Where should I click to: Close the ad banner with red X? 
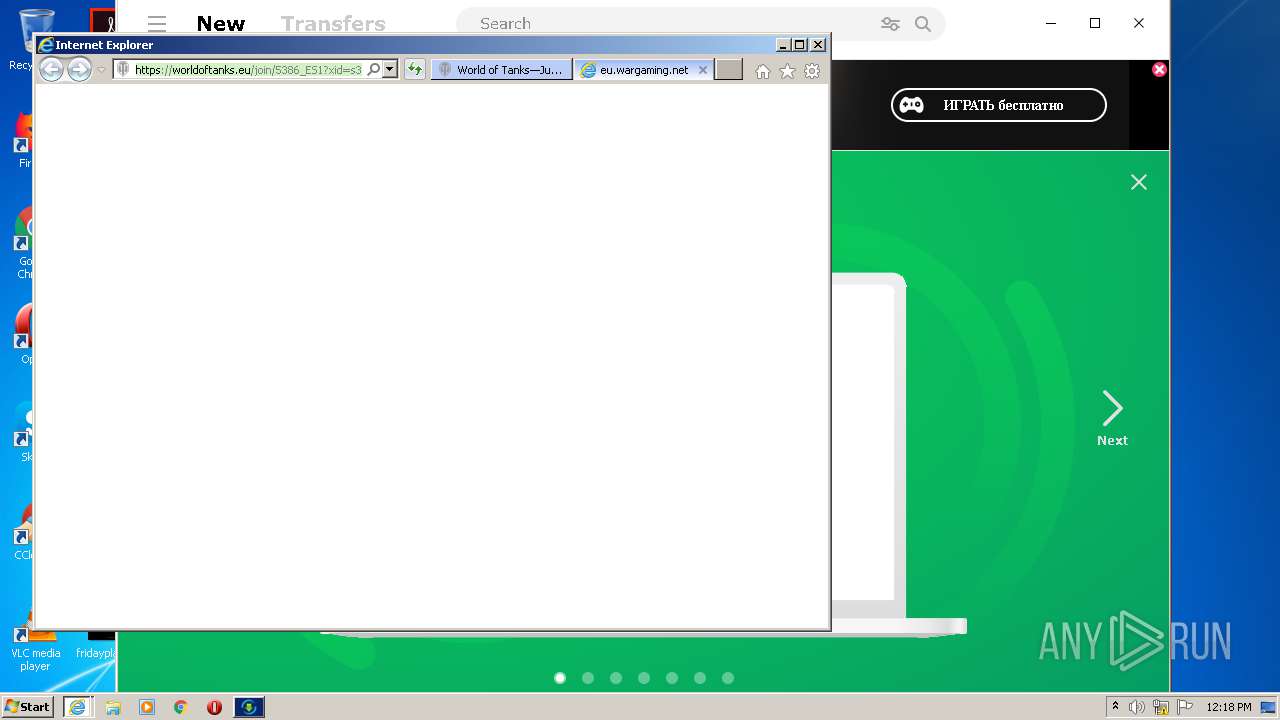pyautogui.click(x=1159, y=69)
